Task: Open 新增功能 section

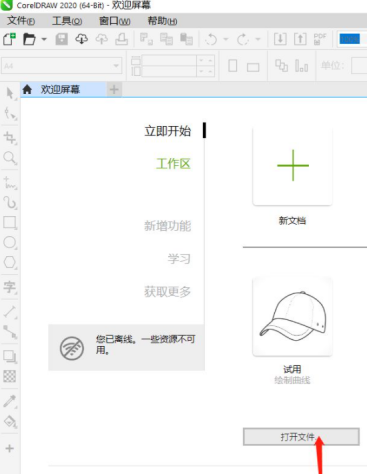Action: click(x=168, y=226)
